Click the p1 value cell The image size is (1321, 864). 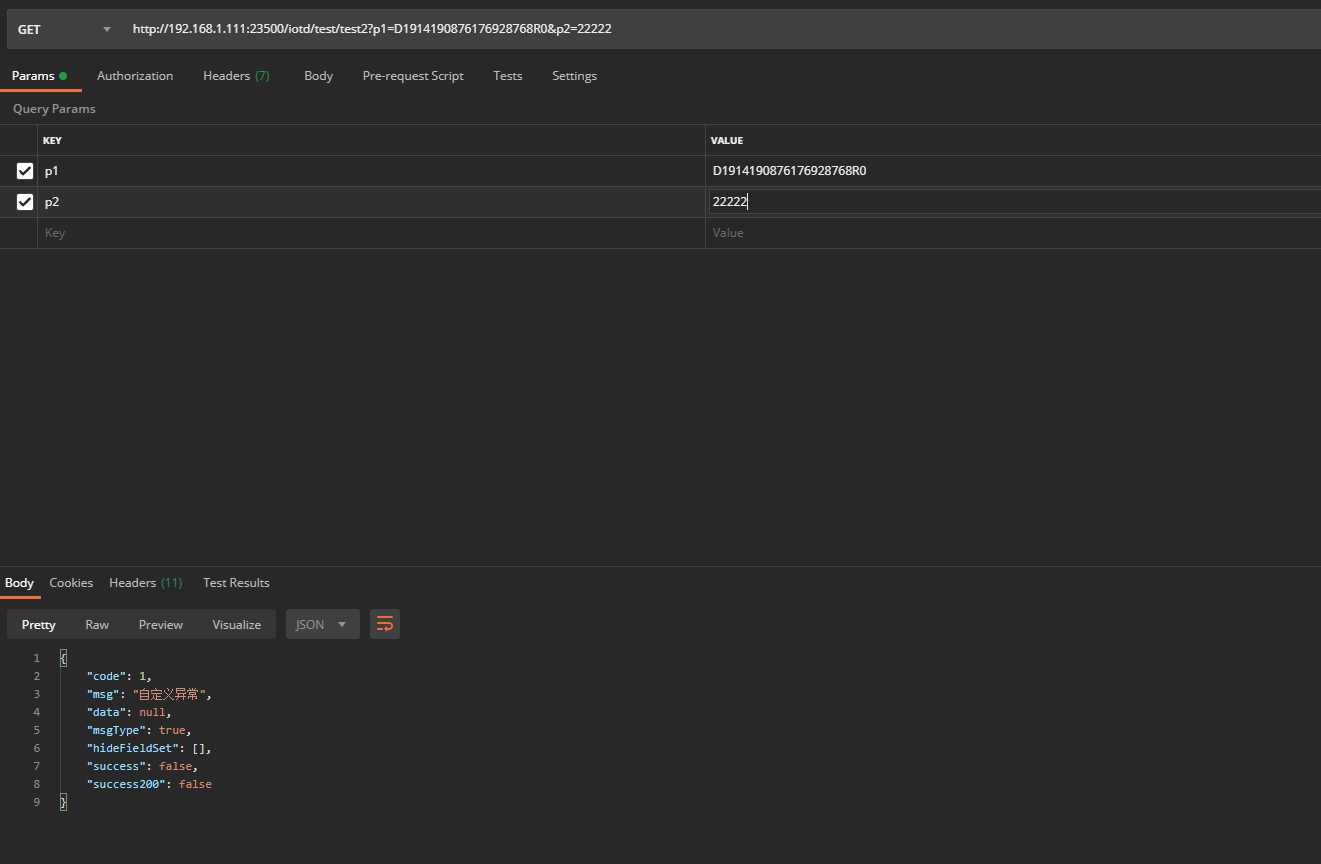1000,171
